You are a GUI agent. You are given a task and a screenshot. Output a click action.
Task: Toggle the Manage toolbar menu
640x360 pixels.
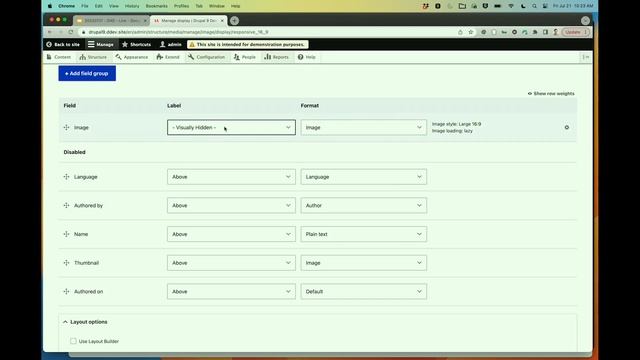[x=100, y=44]
